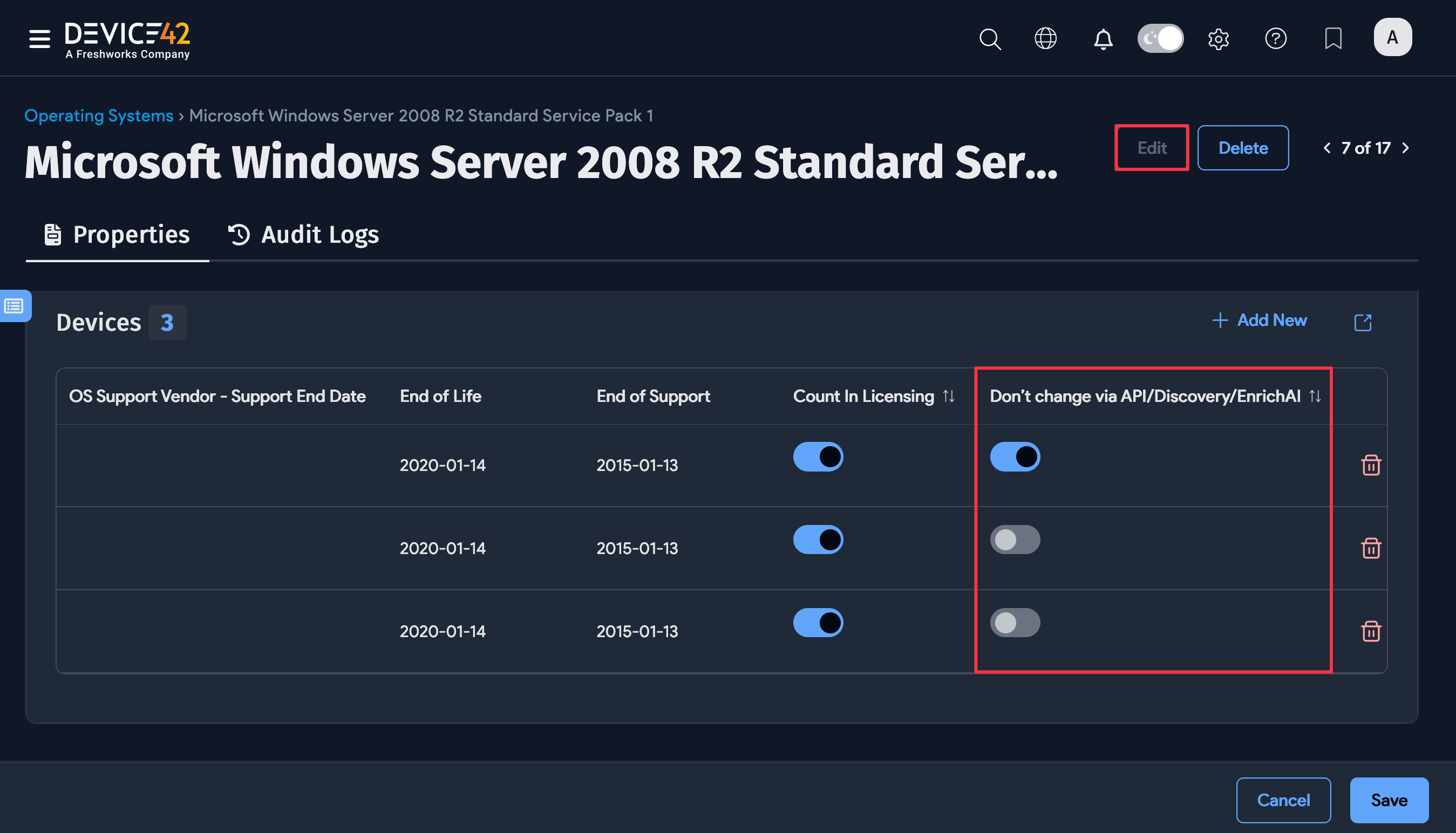Click the Save button
1456x833 pixels.
click(x=1389, y=800)
